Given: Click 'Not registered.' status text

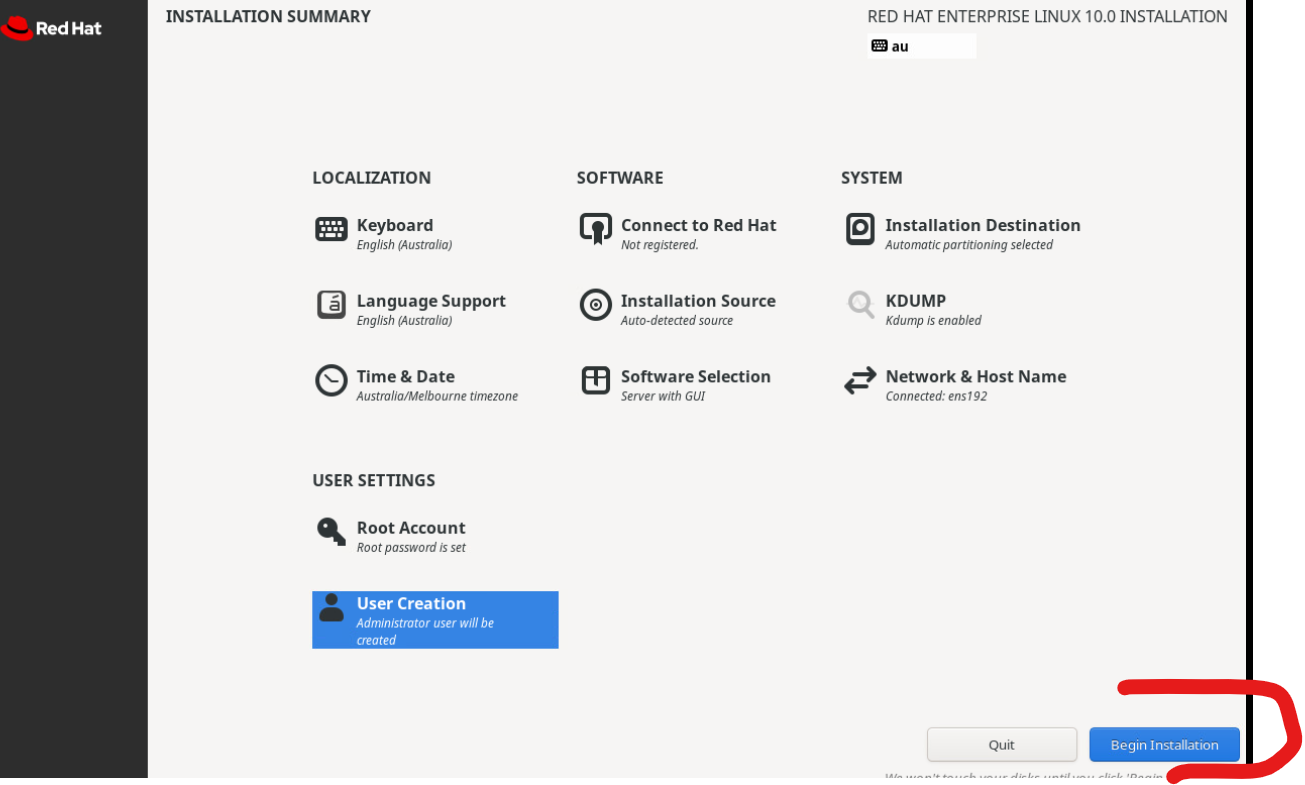Looking at the screenshot, I should pyautogui.click(x=659, y=245).
